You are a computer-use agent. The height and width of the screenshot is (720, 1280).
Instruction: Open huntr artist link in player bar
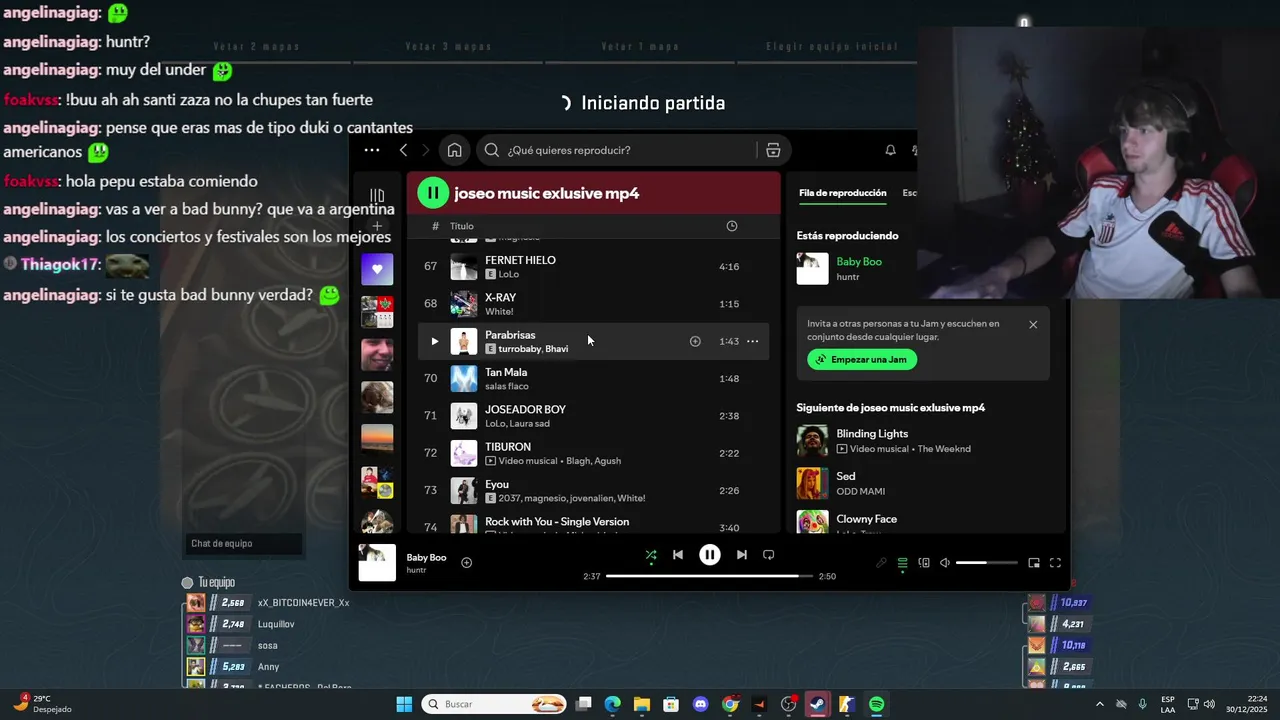click(x=416, y=570)
